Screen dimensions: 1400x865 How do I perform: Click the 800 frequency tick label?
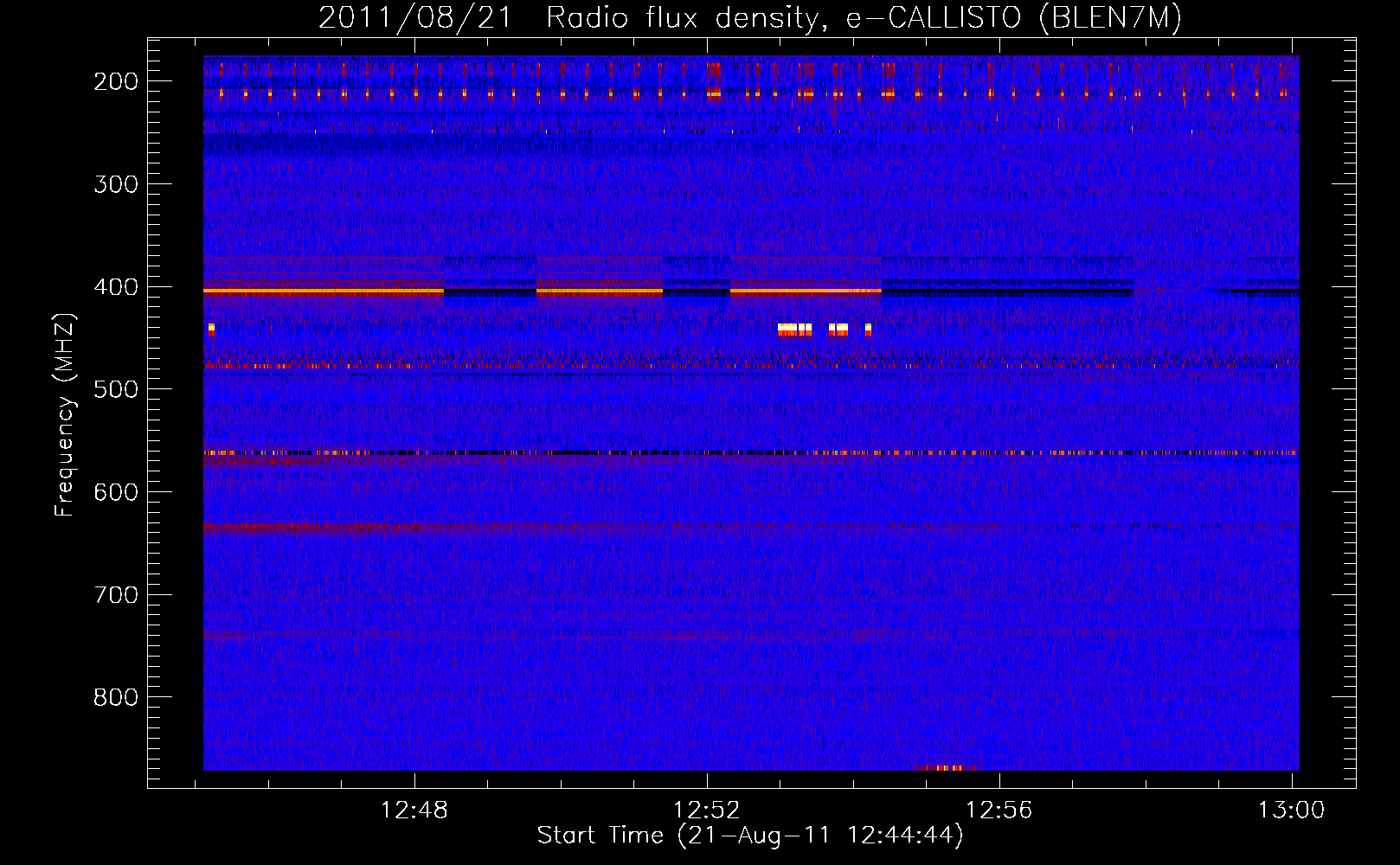point(116,697)
